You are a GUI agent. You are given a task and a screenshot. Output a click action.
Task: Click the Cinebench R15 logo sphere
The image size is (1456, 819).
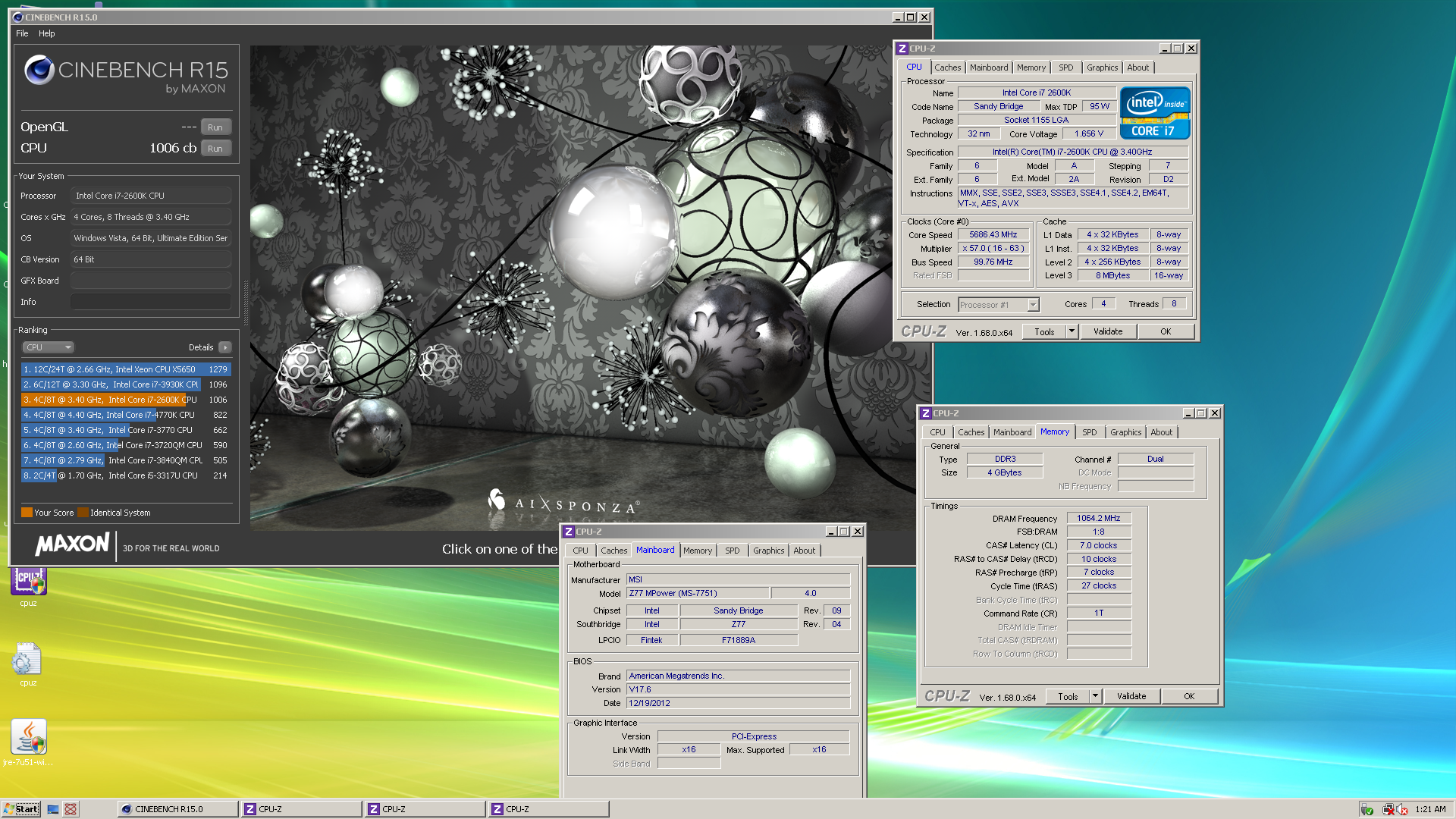pyautogui.click(x=39, y=71)
